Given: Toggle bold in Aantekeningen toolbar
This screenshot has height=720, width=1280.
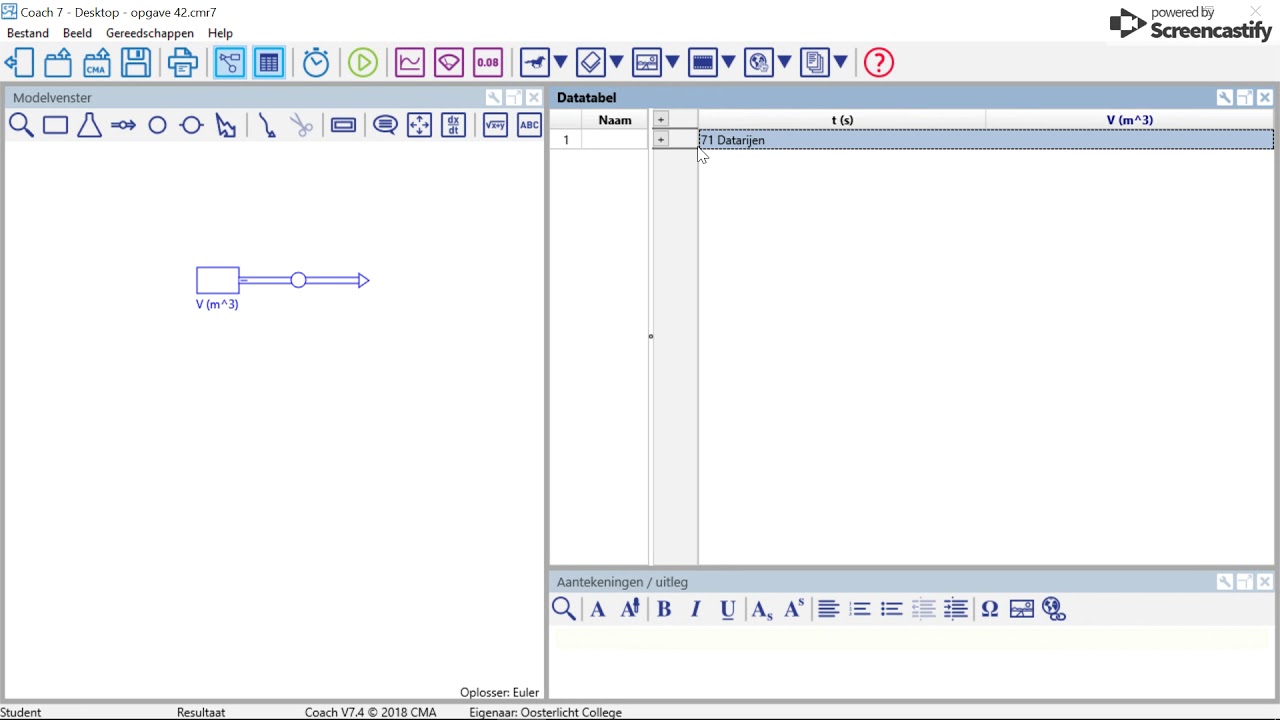Looking at the screenshot, I should coord(663,609).
